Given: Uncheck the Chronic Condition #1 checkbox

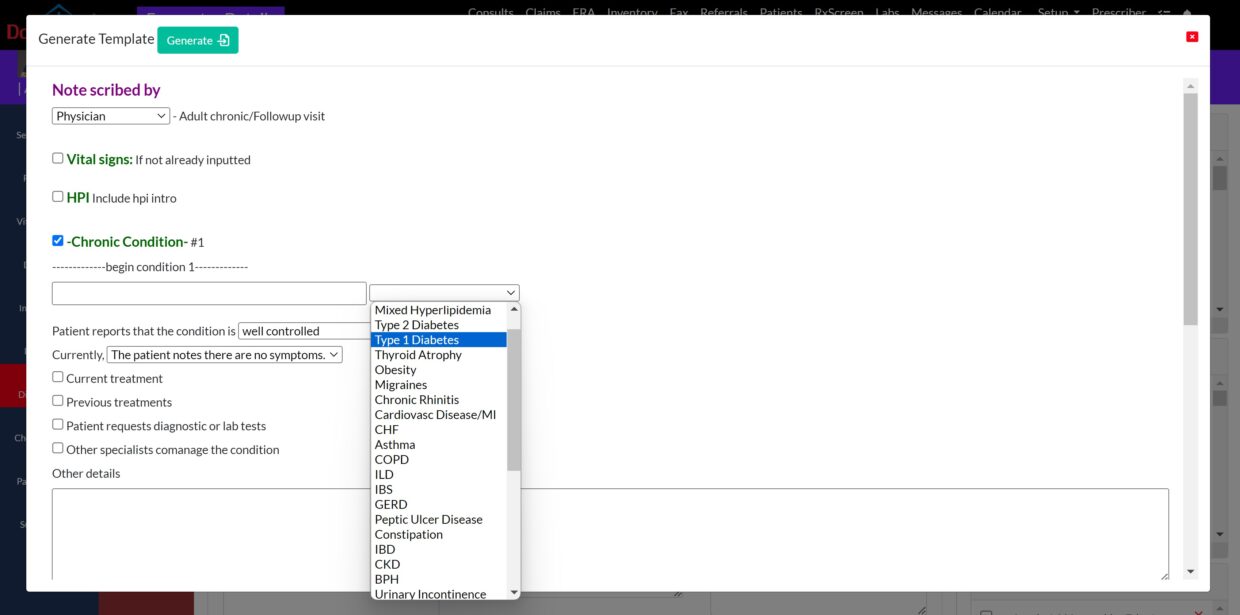Looking at the screenshot, I should 58,240.
